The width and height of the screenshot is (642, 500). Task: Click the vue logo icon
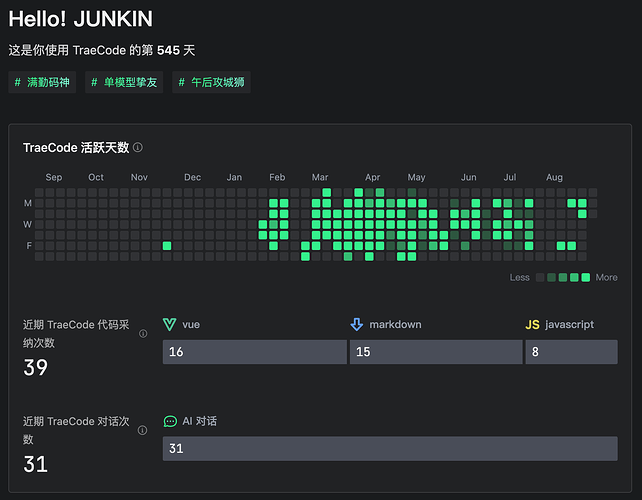[x=170, y=324]
